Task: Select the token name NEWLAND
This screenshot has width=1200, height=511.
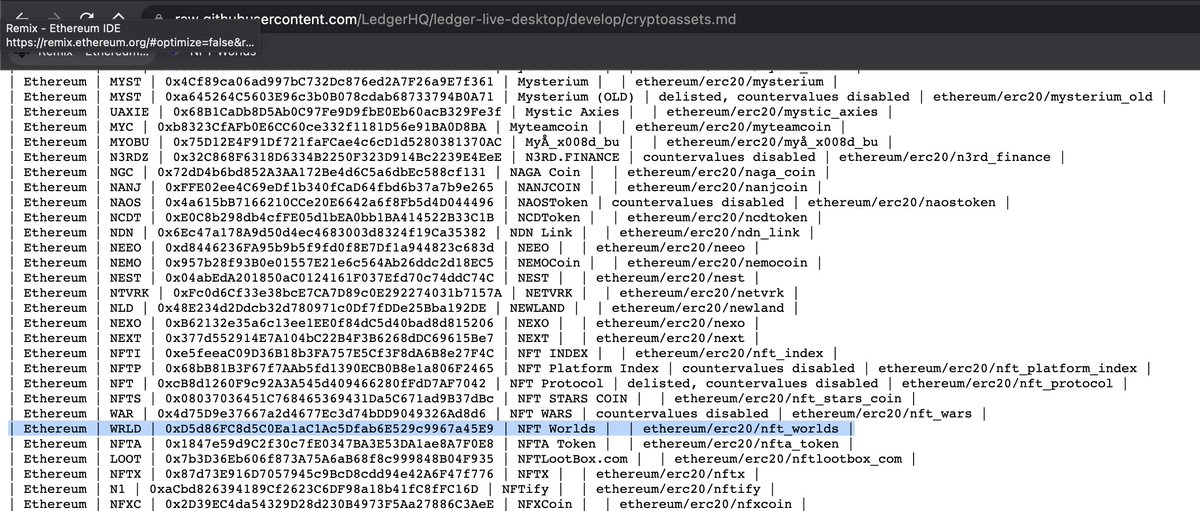Action: (536, 309)
